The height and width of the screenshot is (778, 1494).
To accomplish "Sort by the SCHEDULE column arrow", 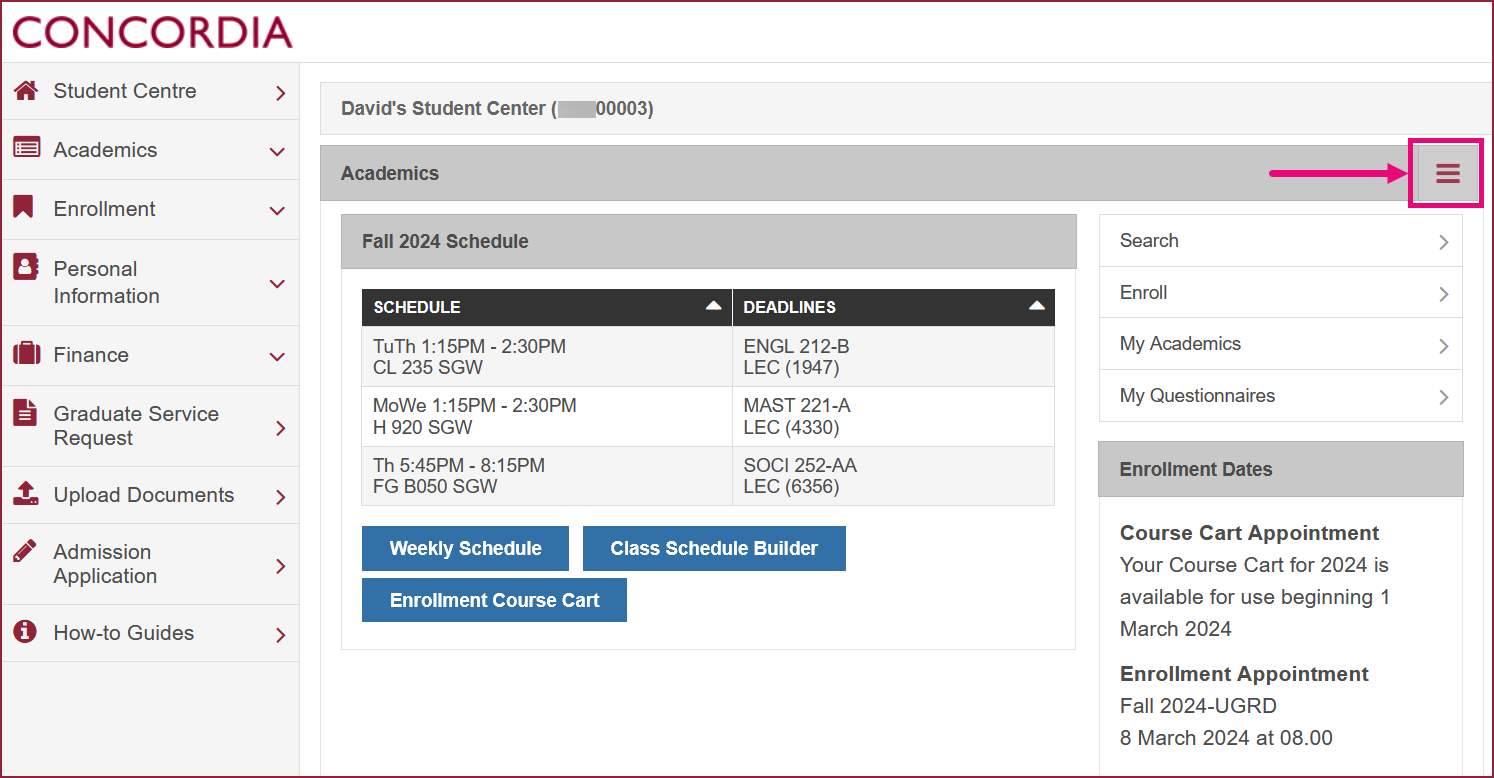I will [x=713, y=307].
